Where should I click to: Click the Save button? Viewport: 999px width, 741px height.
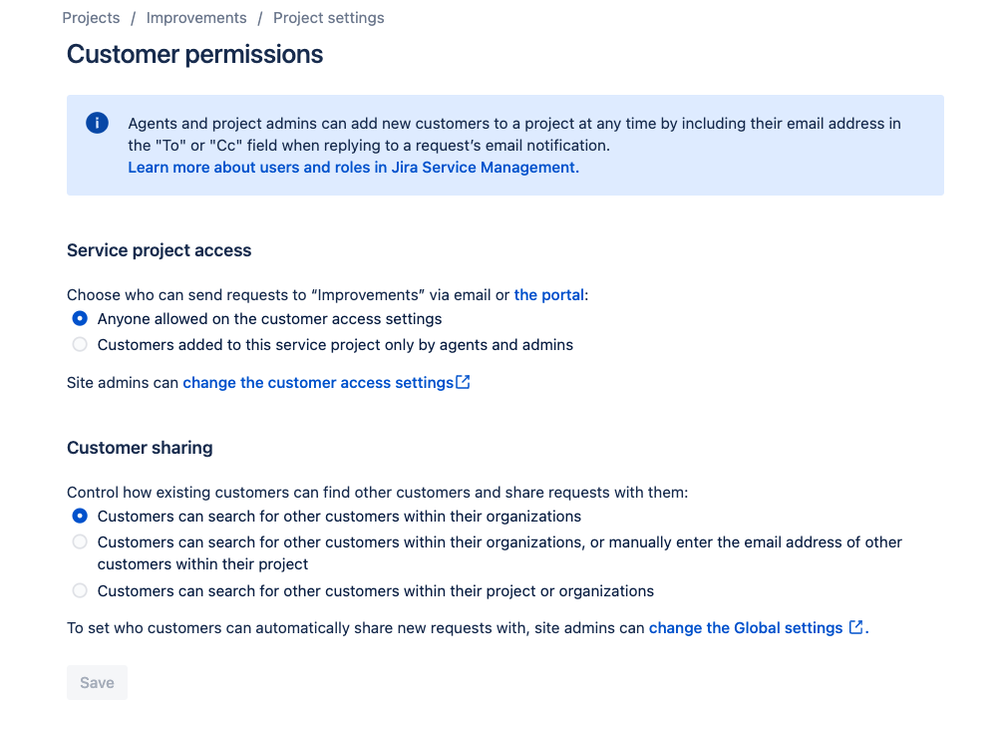coord(97,682)
